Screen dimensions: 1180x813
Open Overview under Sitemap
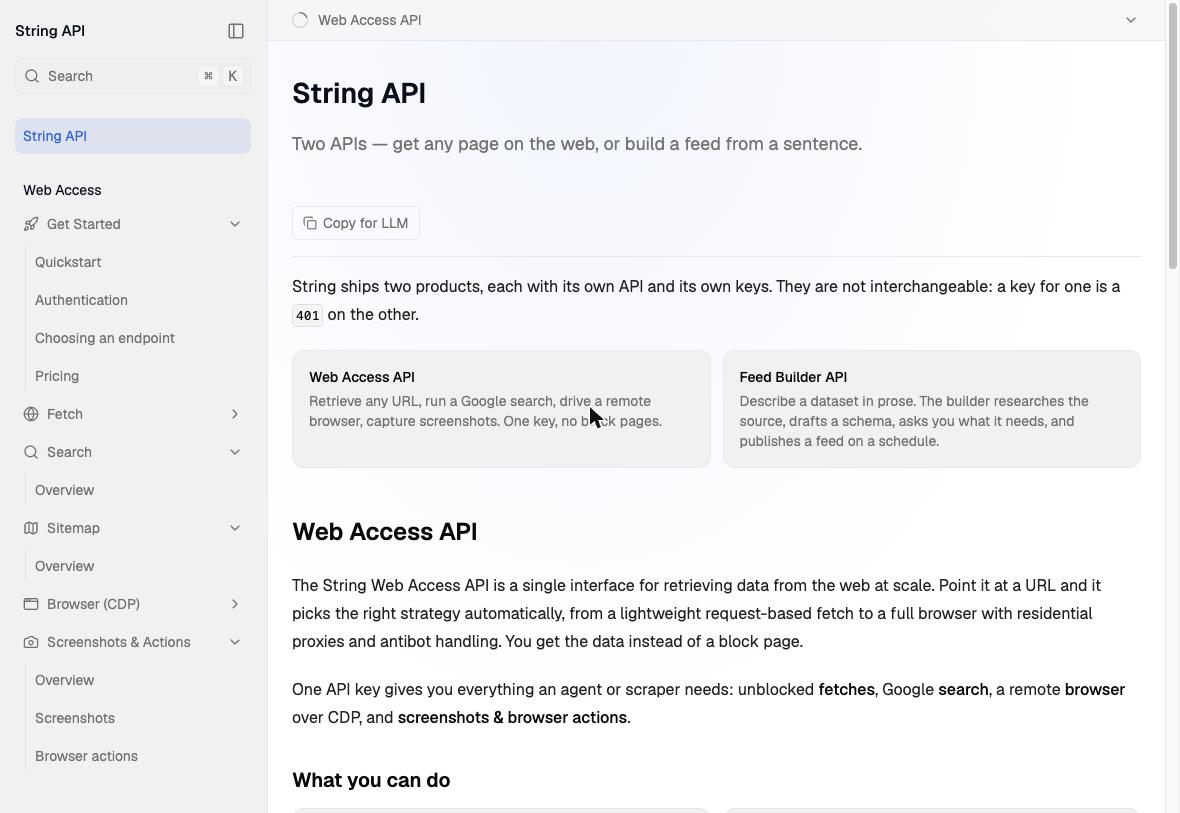point(64,566)
